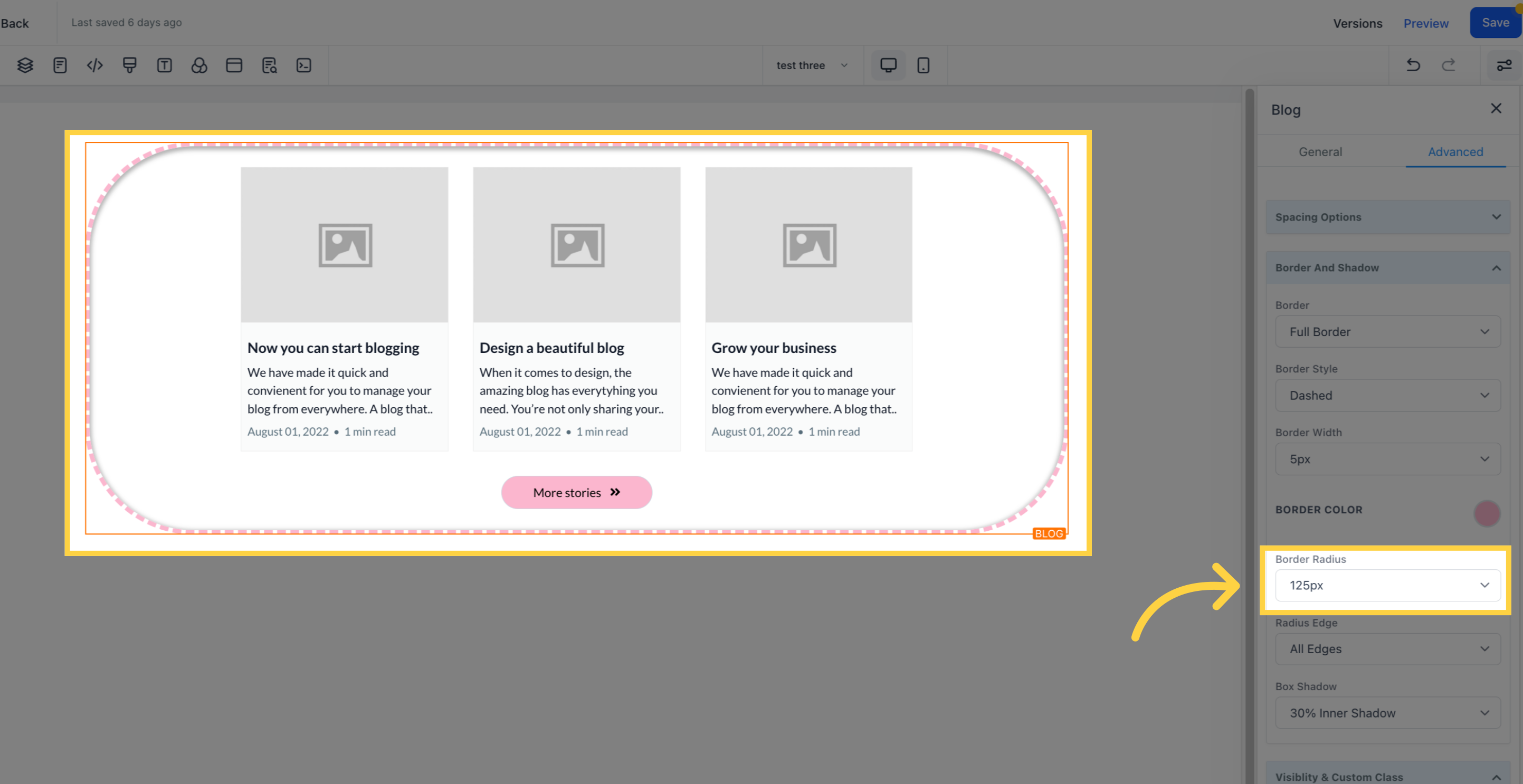Viewport: 1523px width, 784px height.
Task: Open Versions history
Action: pos(1357,23)
